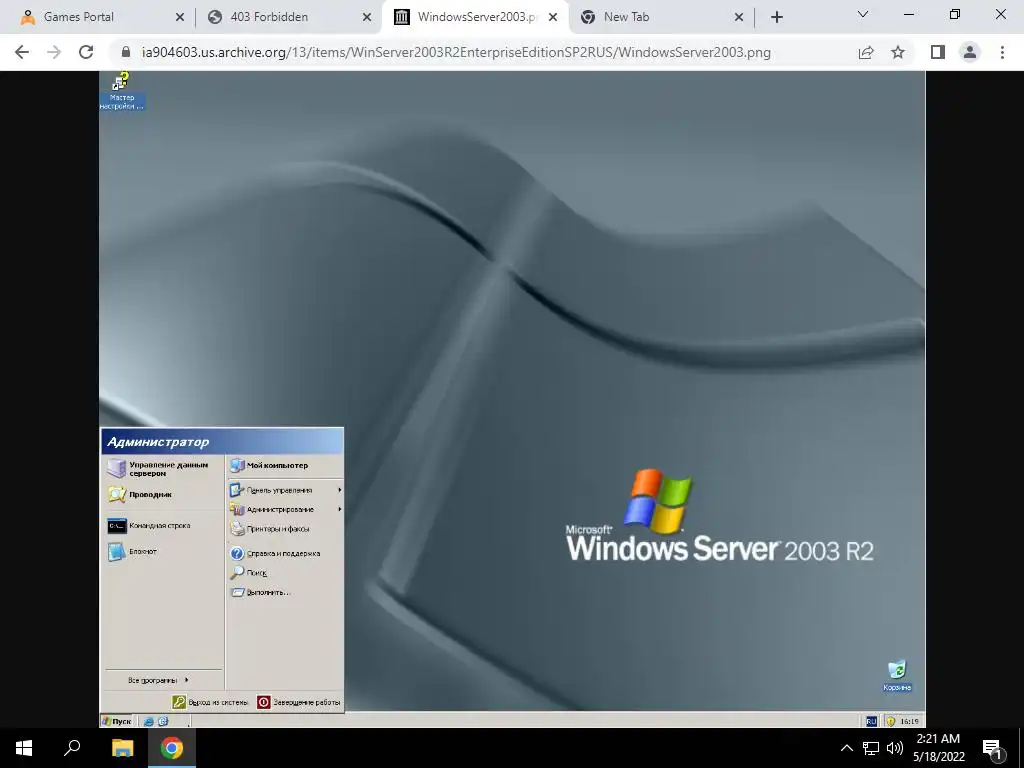Open the 2:21 AM clock calendar
The width and height of the screenshot is (1024, 768).
[938, 748]
